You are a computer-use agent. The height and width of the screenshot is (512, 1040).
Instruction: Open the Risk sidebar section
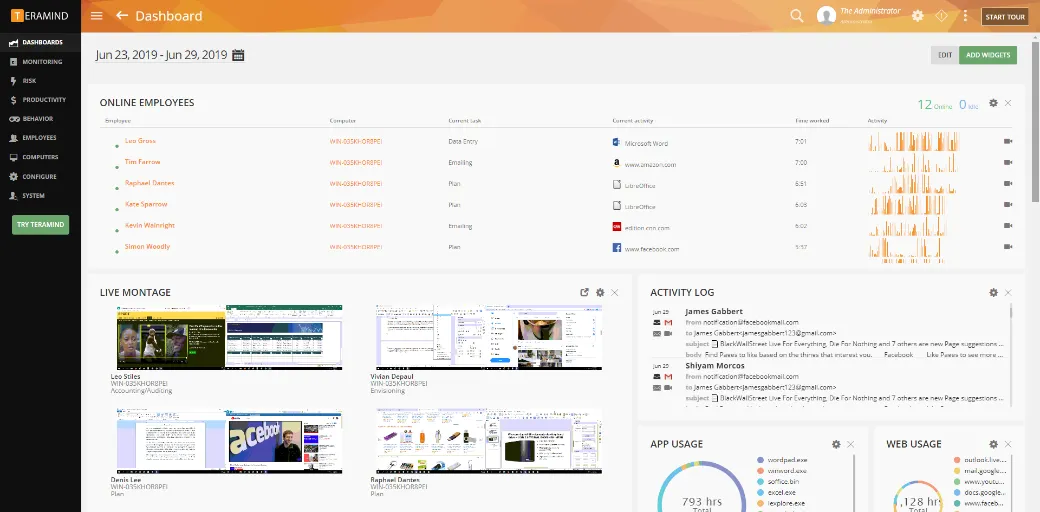click(40, 81)
